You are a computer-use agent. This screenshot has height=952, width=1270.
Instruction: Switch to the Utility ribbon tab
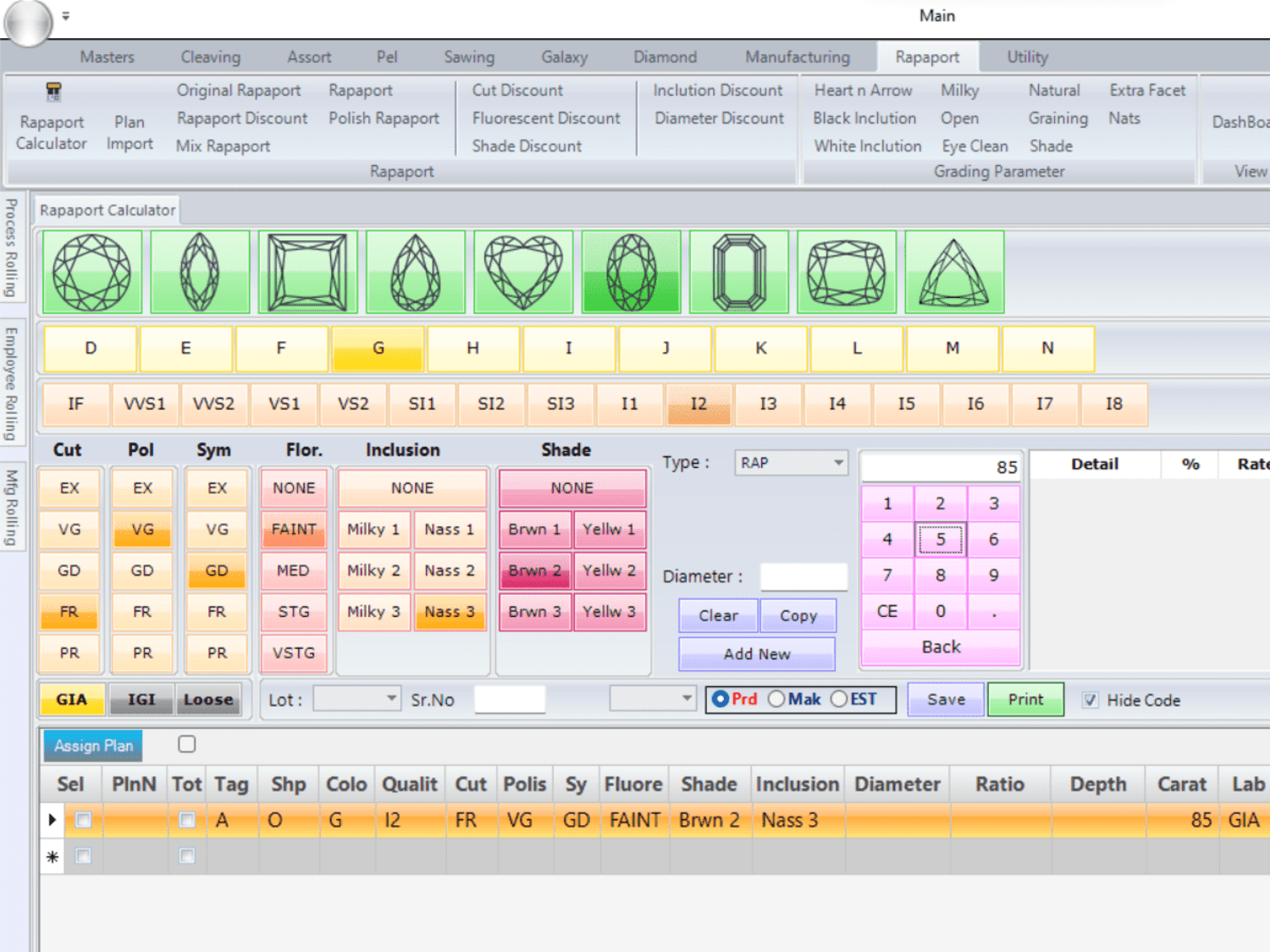(1027, 57)
